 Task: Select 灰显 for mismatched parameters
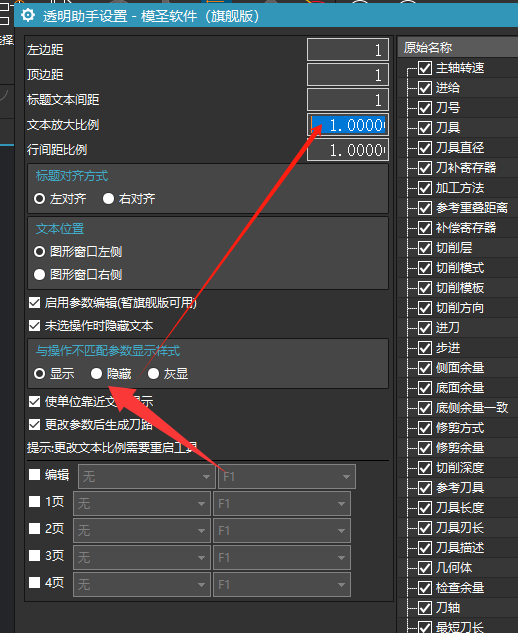tap(153, 373)
